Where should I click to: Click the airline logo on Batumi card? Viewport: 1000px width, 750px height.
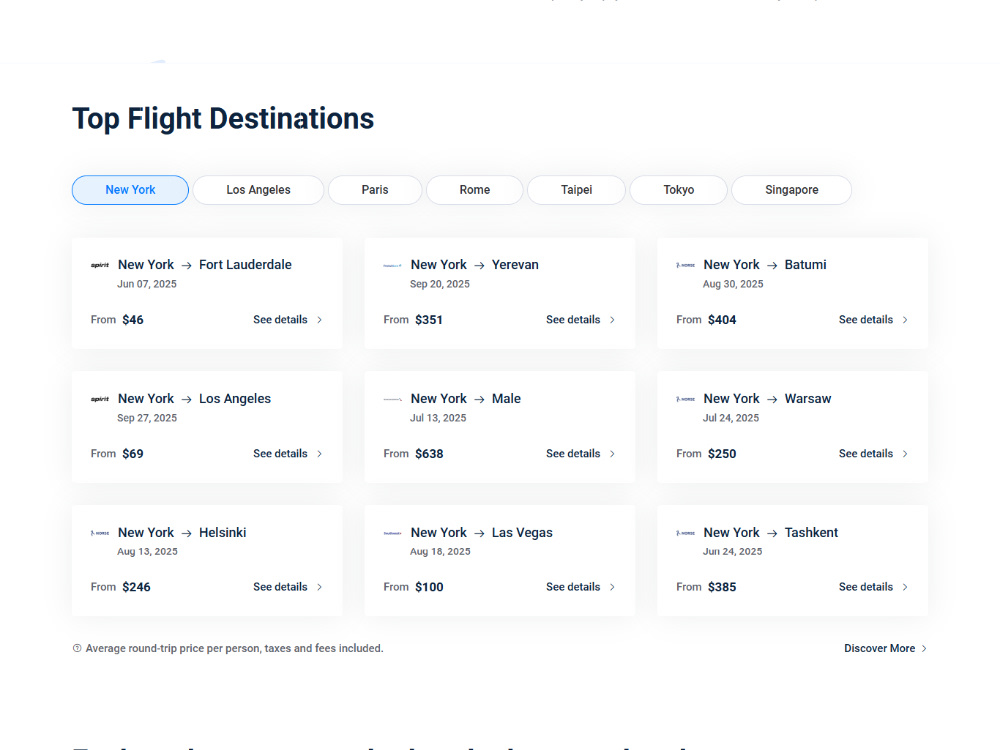coord(686,265)
